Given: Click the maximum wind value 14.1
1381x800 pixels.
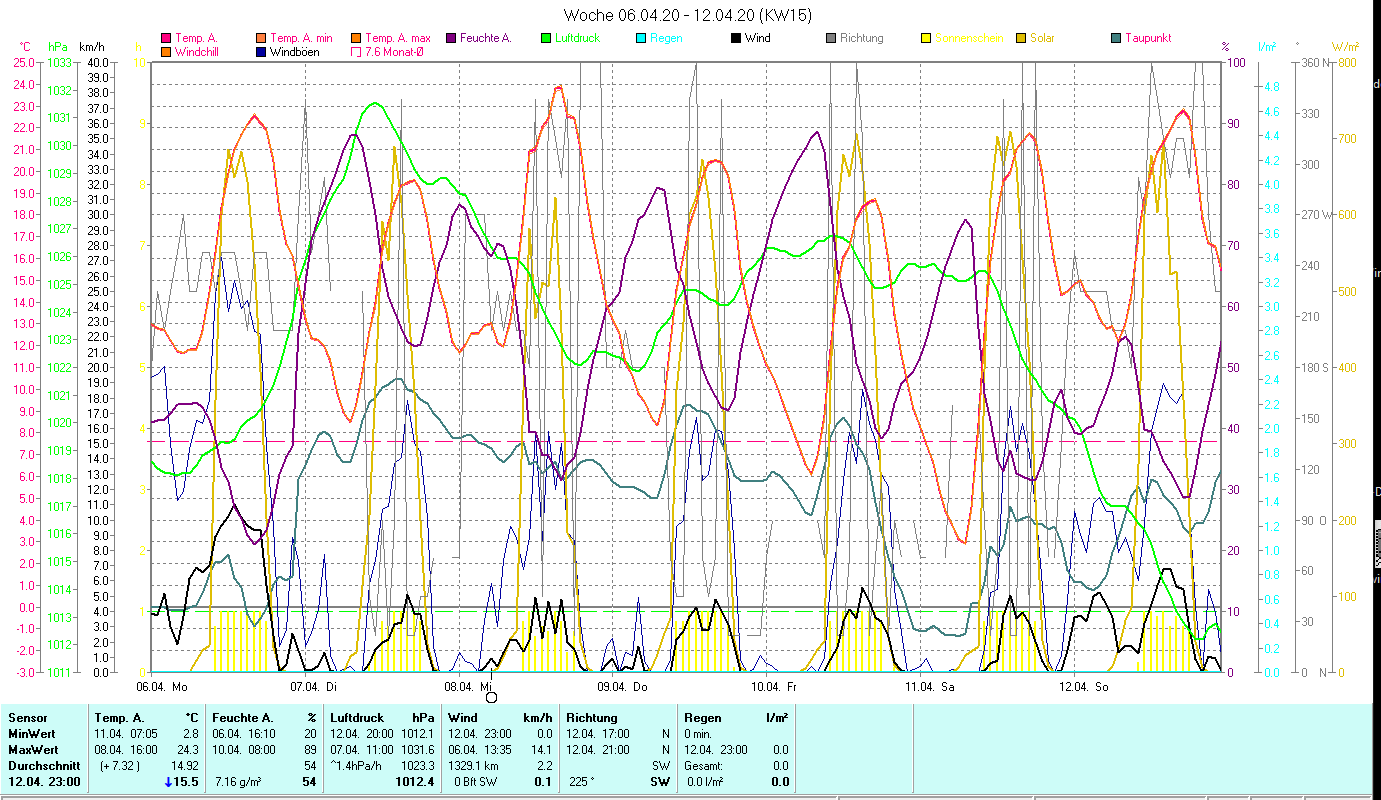Looking at the screenshot, I should pyautogui.click(x=541, y=750).
